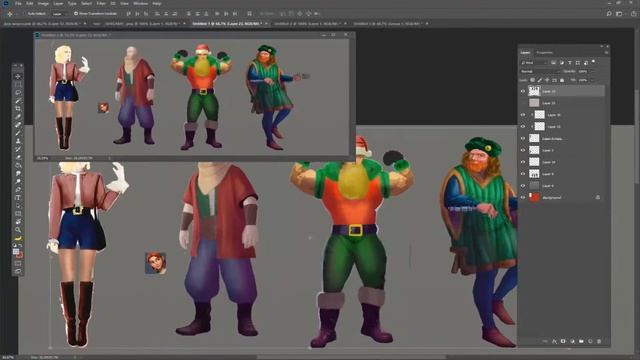Select the Zoom tool in the toolbox
Screen dimensions: 640x360
click(18, 230)
